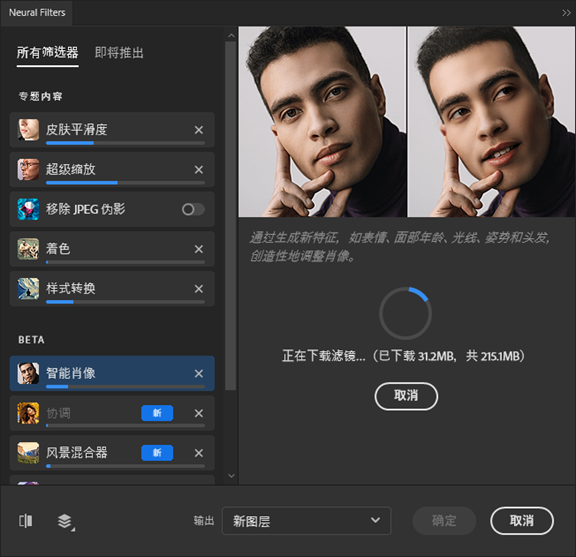Enable the 移除 JPEG 伪影 toggle

coord(193,209)
